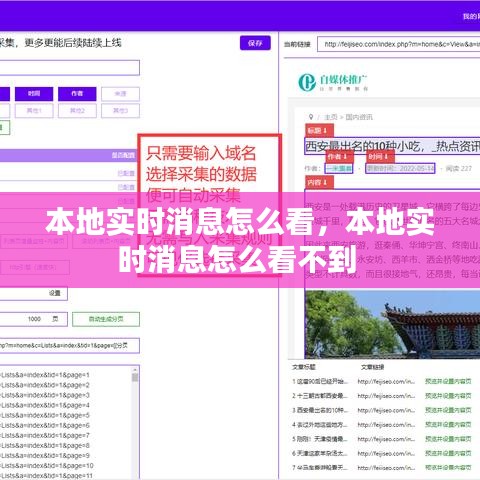Click the red 标题 marker tag
The width and height of the screenshot is (480, 480).
319,131
